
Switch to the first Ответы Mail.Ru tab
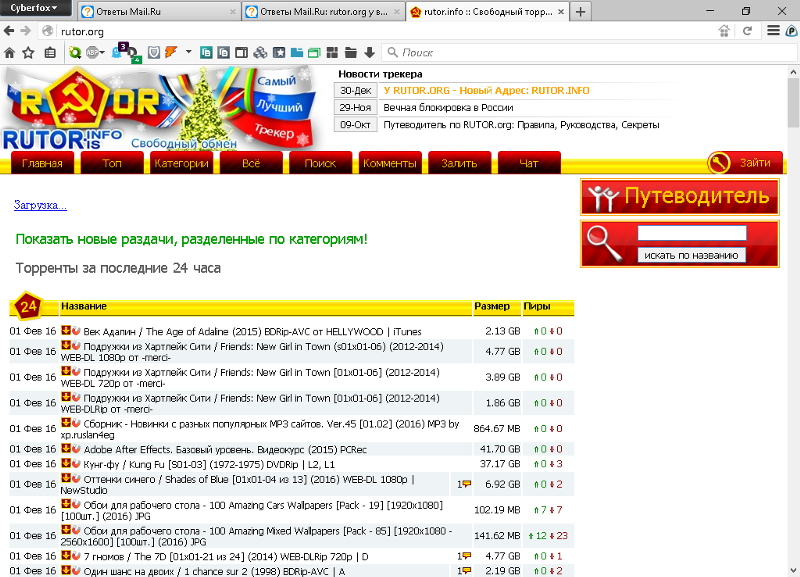pyautogui.click(x=160, y=11)
